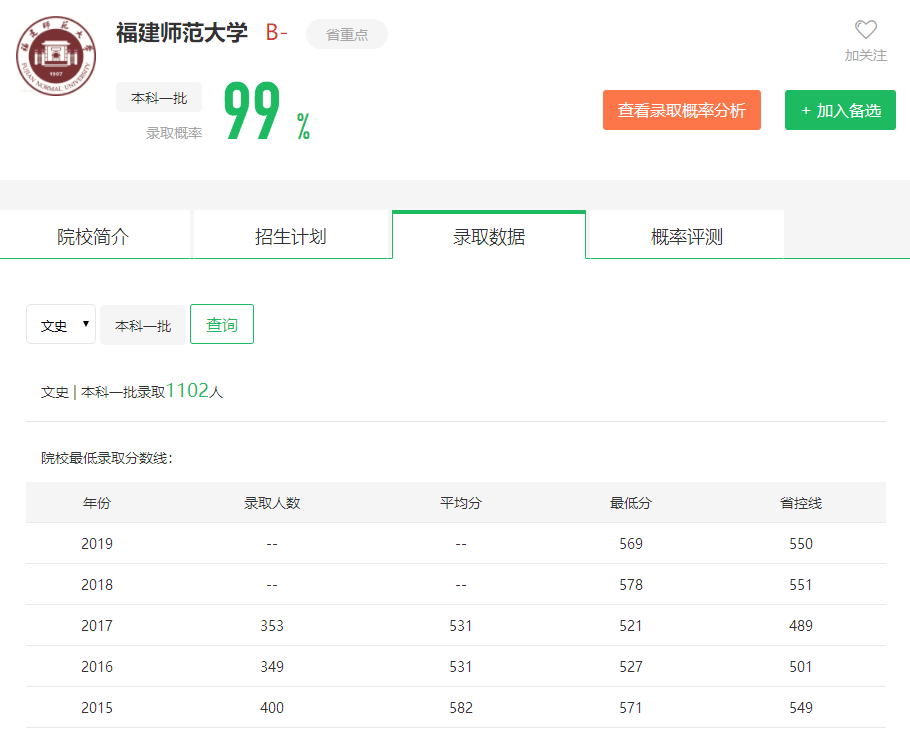Click the 99% admission probability figure

click(266, 110)
